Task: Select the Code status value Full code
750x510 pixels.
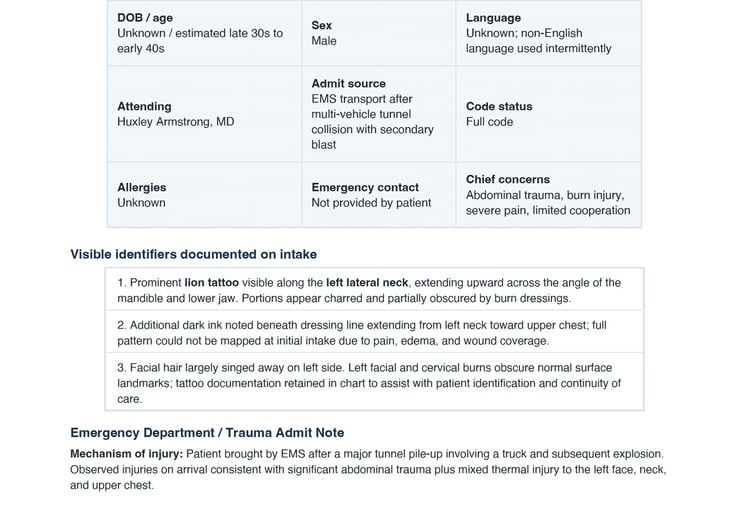Action: pyautogui.click(x=489, y=122)
